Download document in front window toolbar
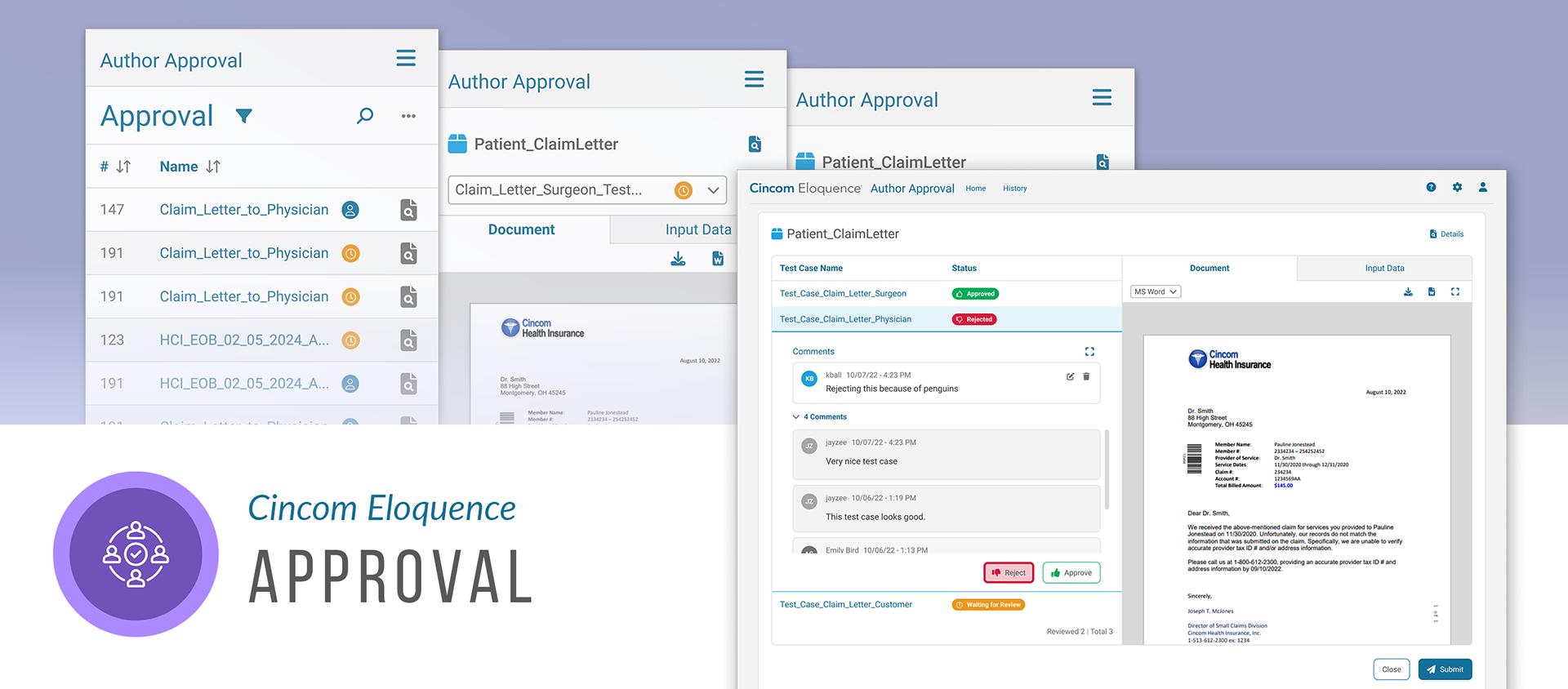Image resolution: width=1568 pixels, height=689 pixels. pos(1408,291)
